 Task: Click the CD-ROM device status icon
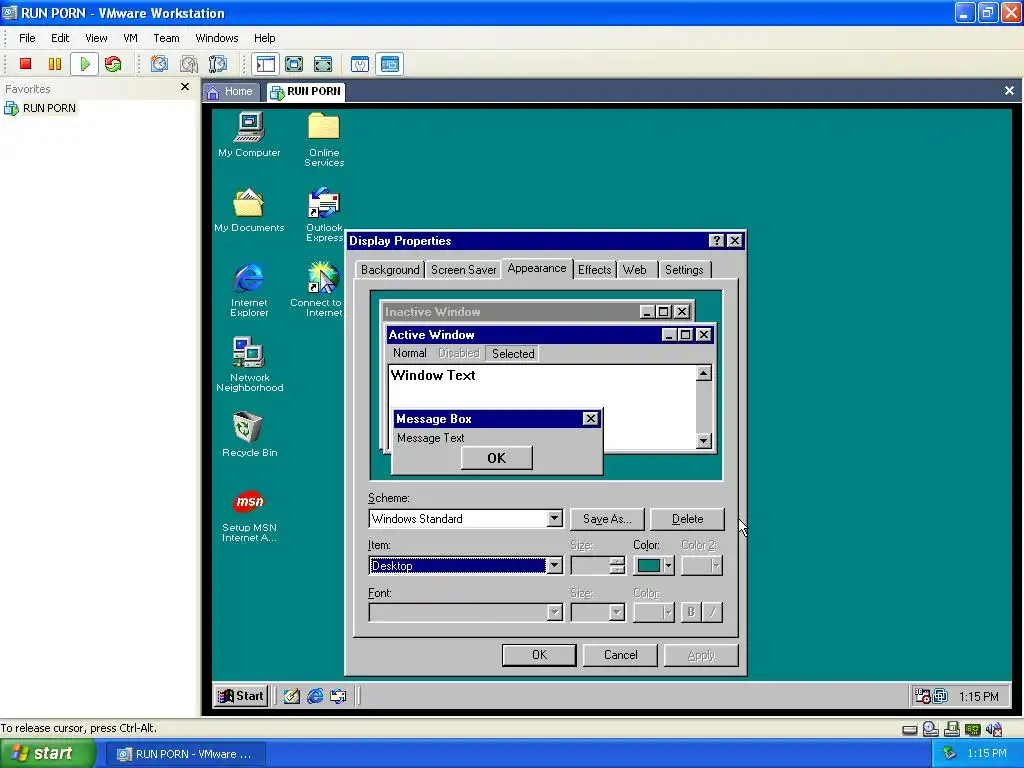click(931, 729)
